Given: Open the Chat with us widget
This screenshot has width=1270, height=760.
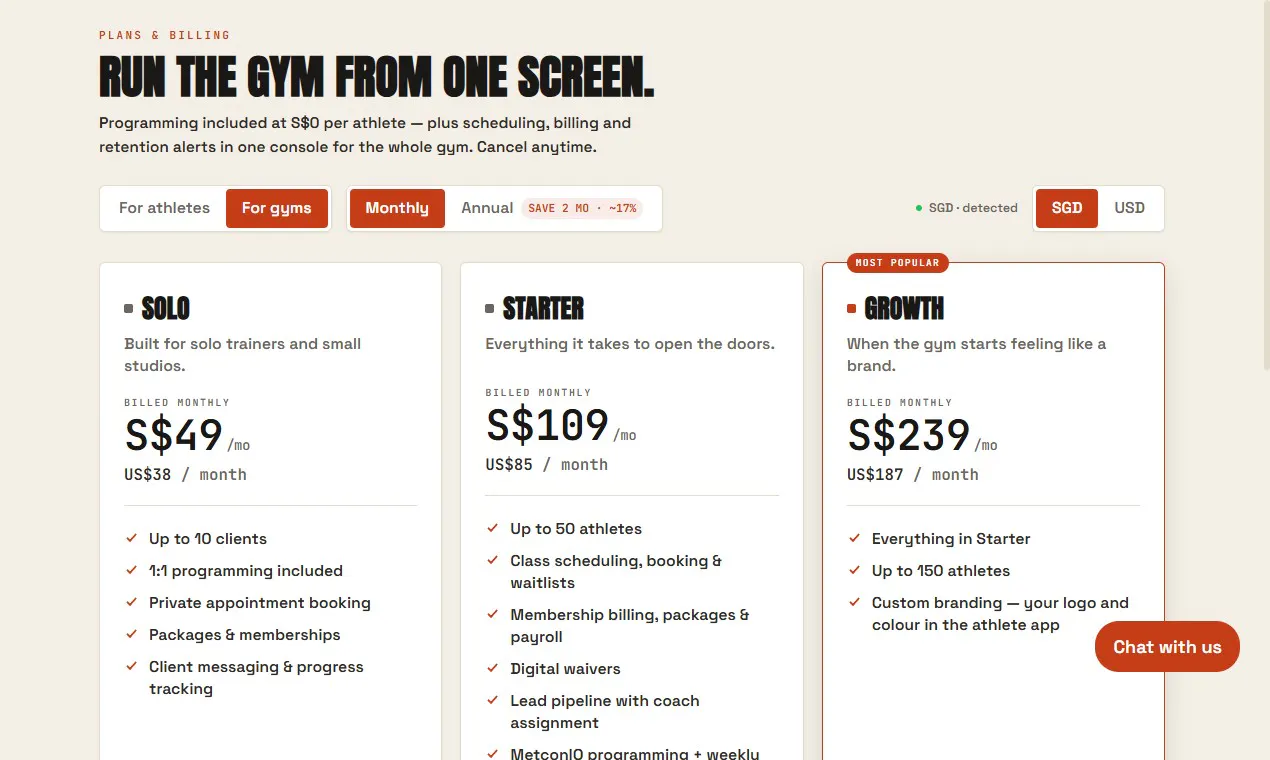Looking at the screenshot, I should click(1167, 647).
